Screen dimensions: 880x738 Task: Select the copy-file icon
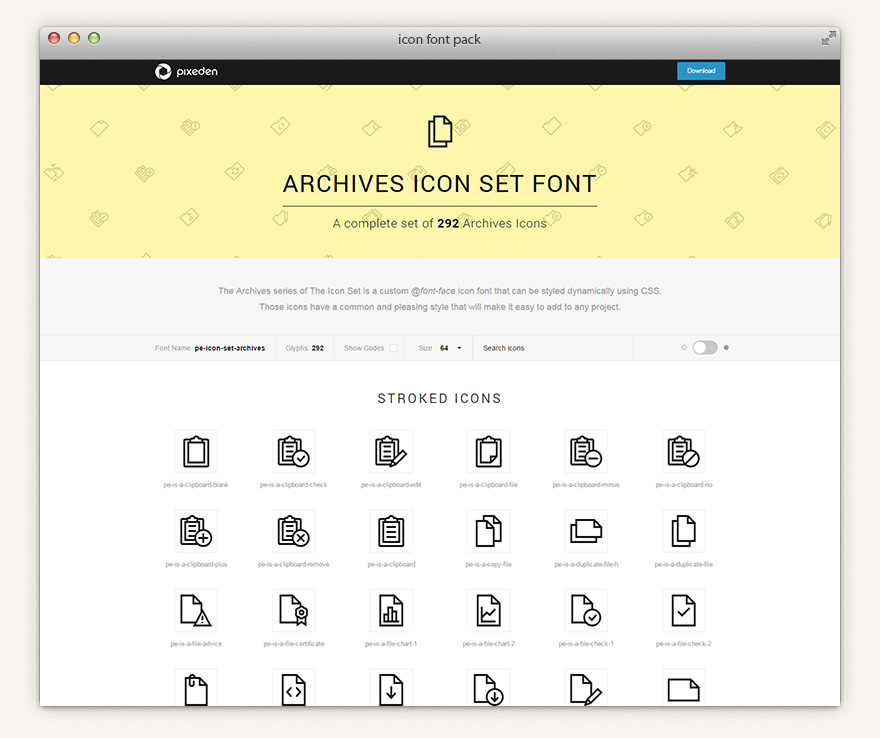(489, 531)
